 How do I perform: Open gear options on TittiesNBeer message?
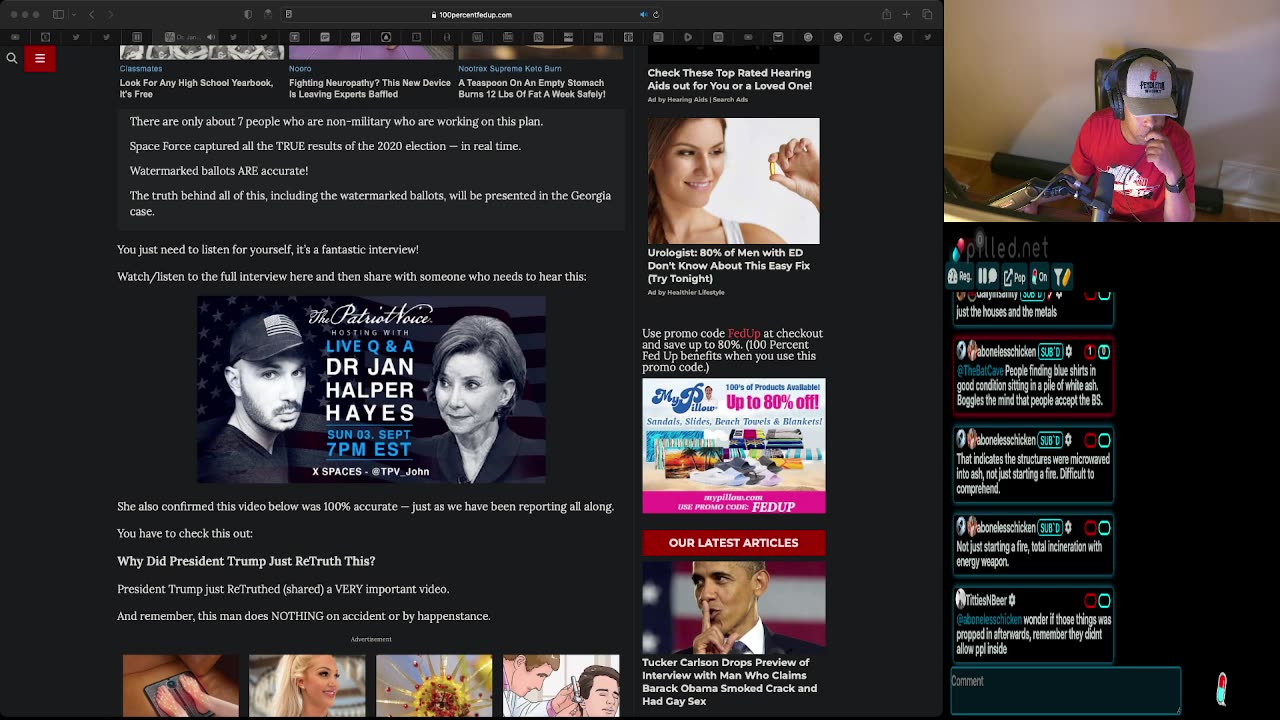click(x=1012, y=600)
